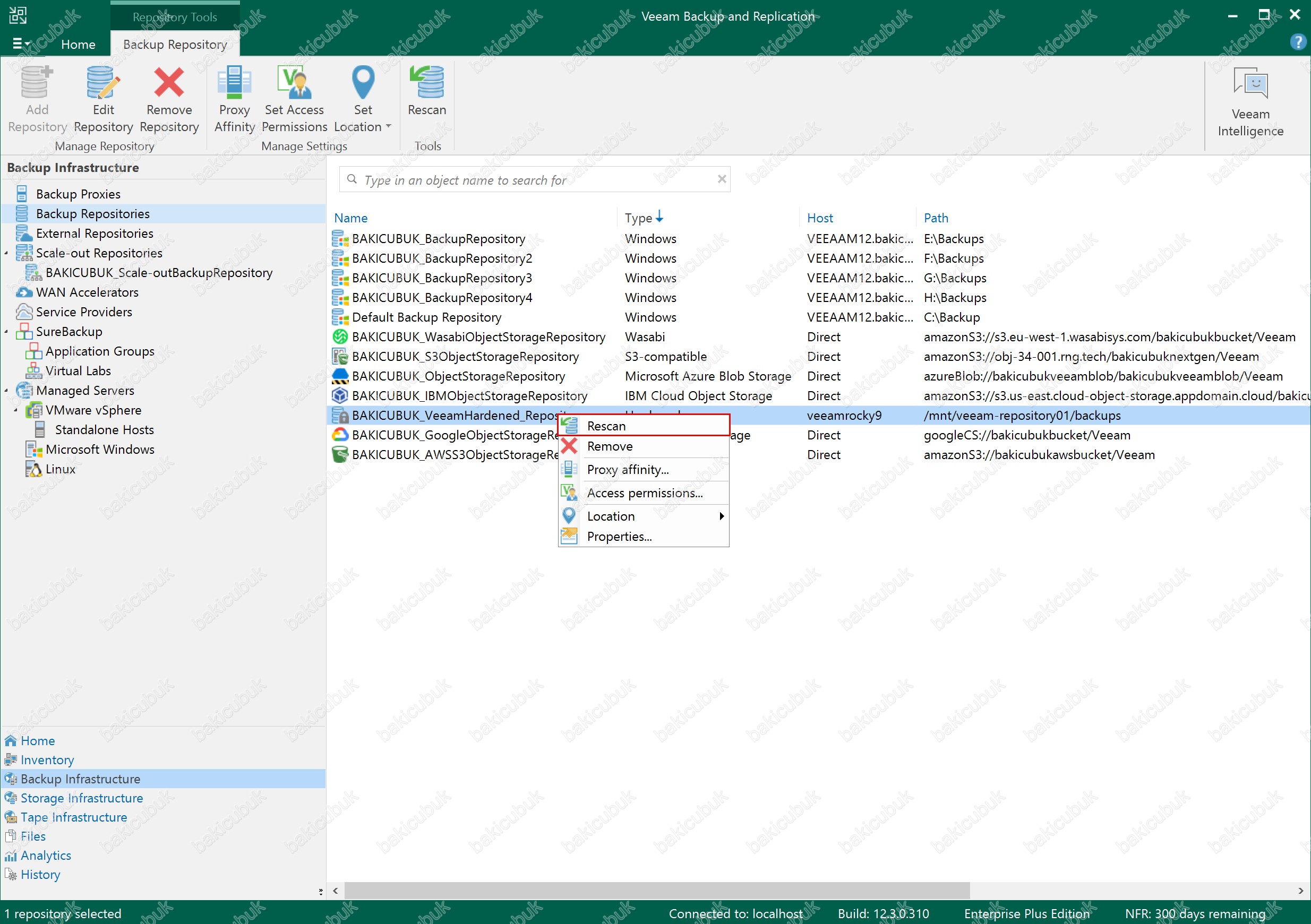Viewport: 1311px width, 924px height.
Task: Select WAN Accelerators in the tree
Action: [x=88, y=292]
